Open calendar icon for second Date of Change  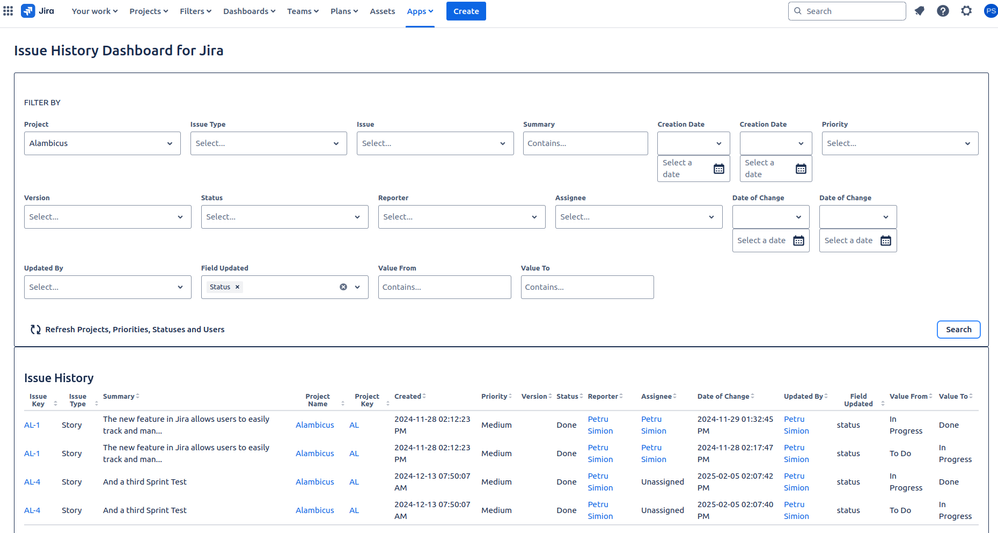tap(885, 241)
